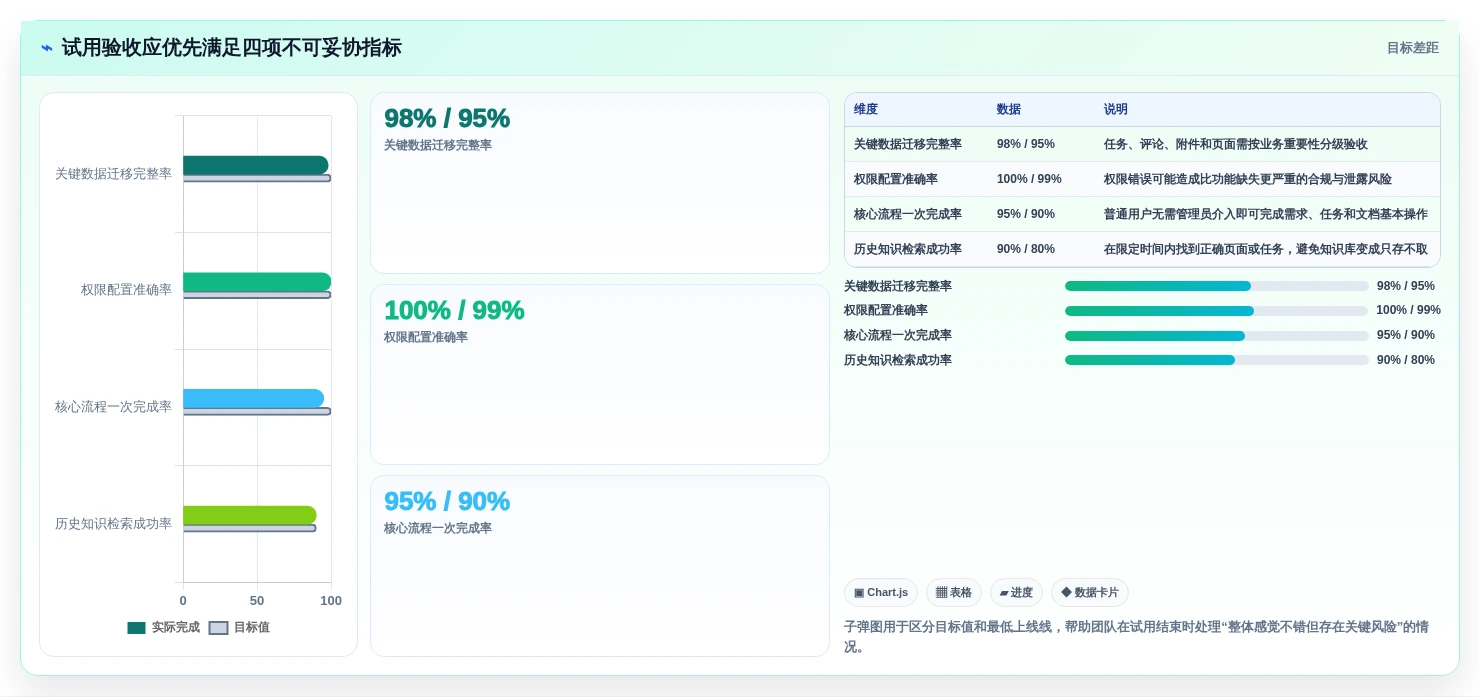Screen dimensions: 1480x697
Task: Click the blue 核心流程一次完成率 chart bar
Action: [x=253, y=398]
